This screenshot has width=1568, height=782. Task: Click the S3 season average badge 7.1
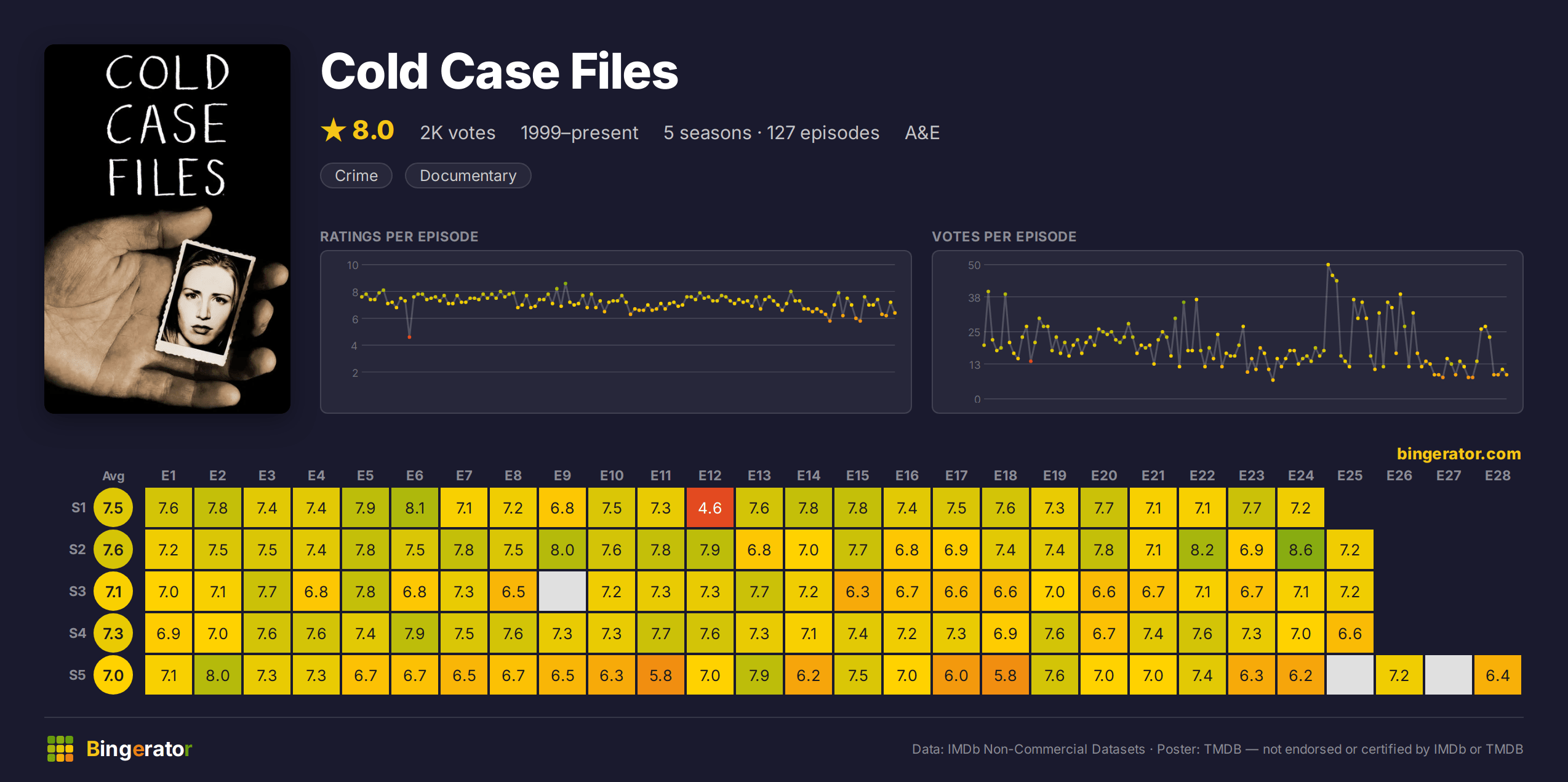click(x=113, y=592)
